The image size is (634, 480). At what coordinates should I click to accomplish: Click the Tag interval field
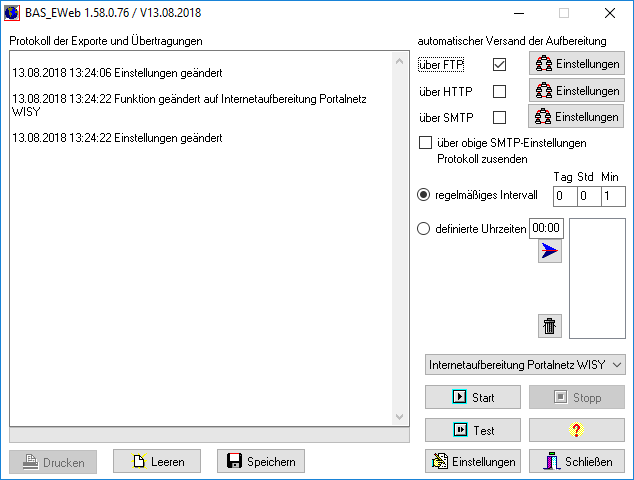coord(565,197)
